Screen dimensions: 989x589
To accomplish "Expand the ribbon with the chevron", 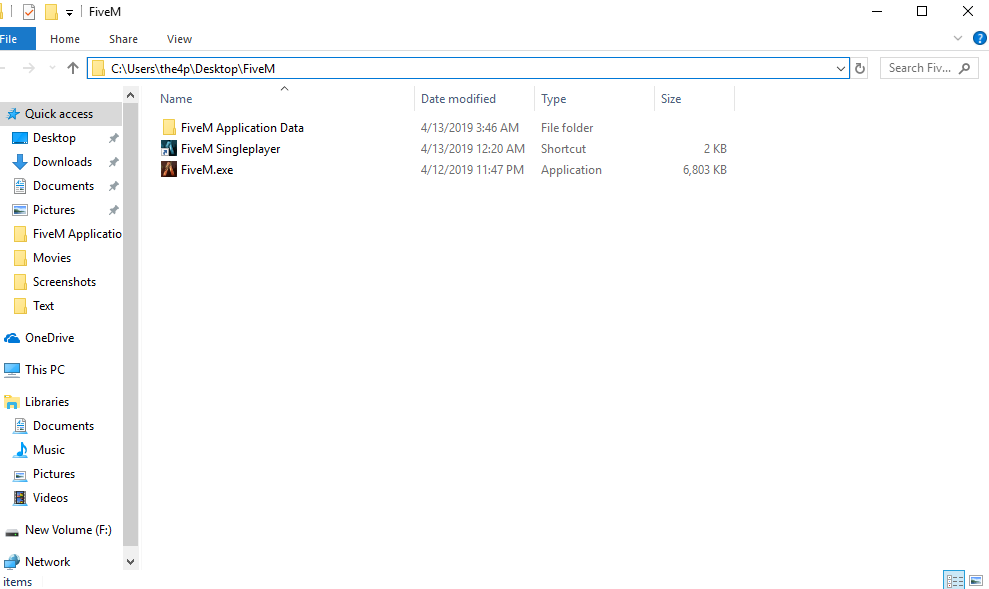I will point(957,38).
